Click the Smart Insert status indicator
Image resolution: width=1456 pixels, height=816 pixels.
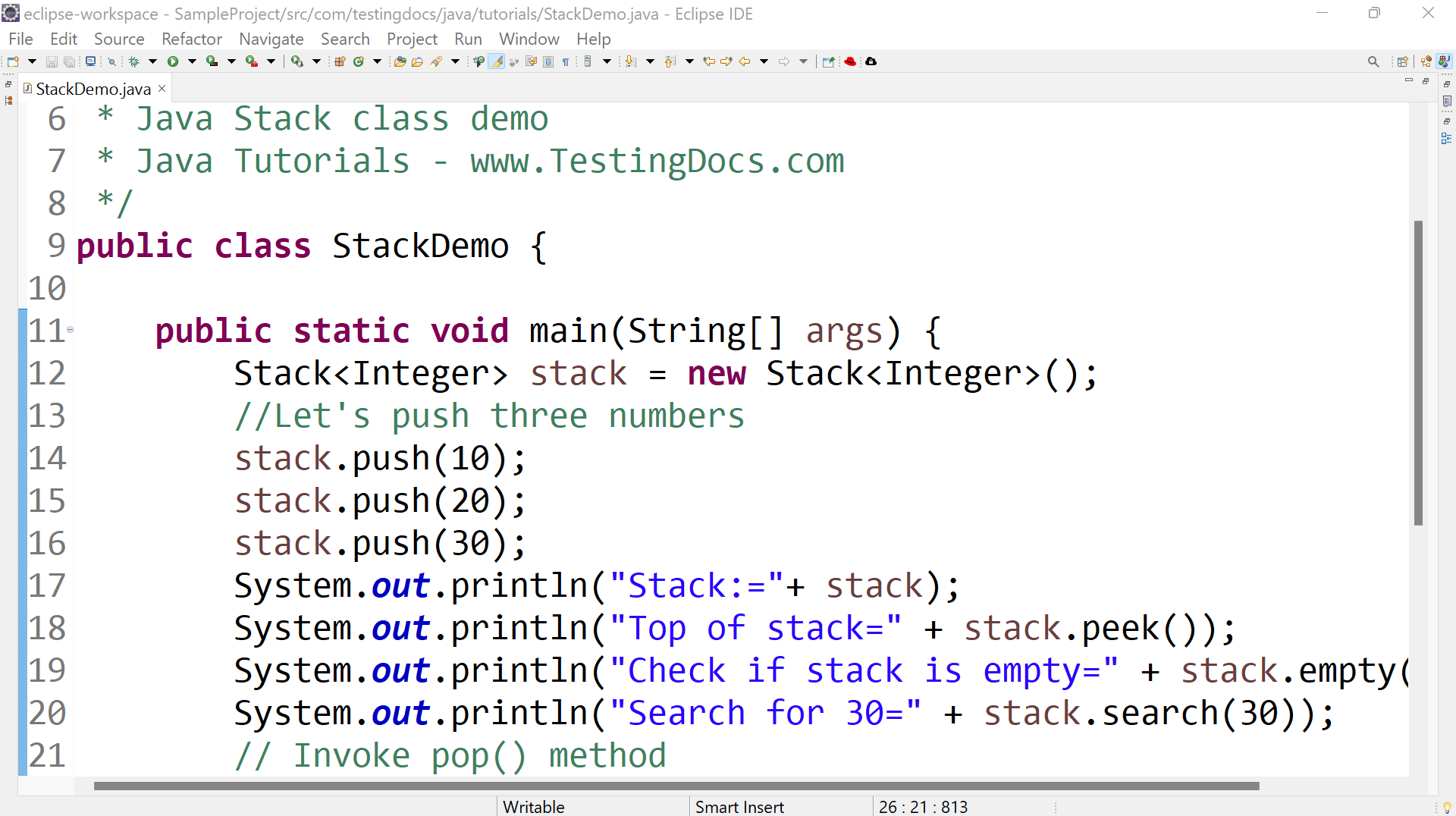739,806
